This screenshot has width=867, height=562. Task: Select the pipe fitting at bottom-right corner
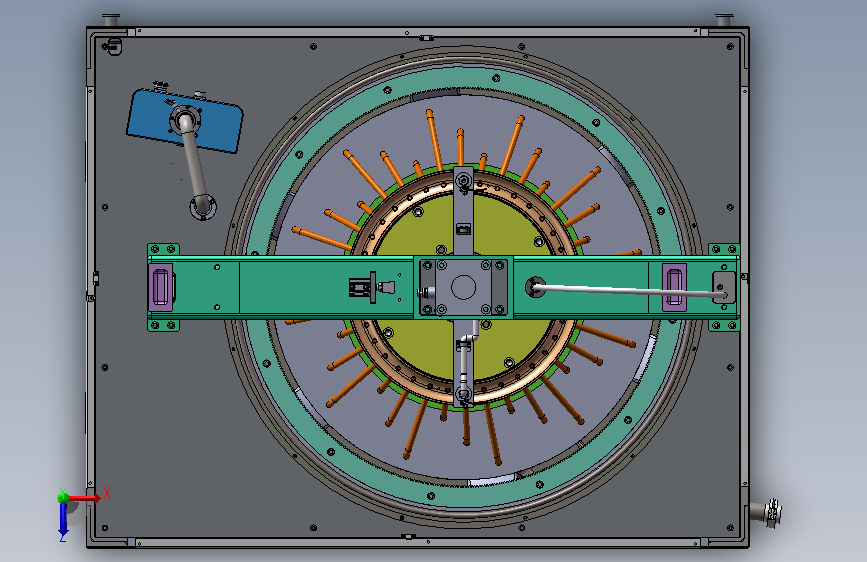click(x=766, y=512)
